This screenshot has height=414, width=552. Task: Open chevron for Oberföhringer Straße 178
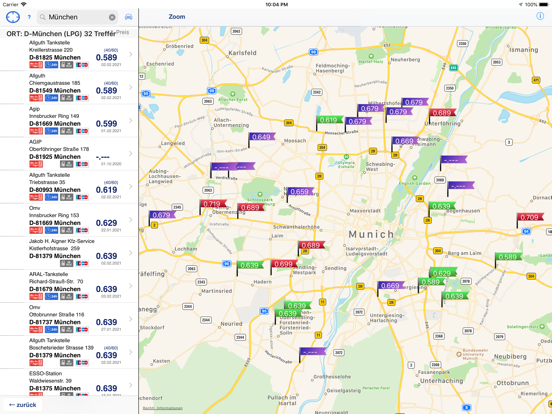click(131, 153)
